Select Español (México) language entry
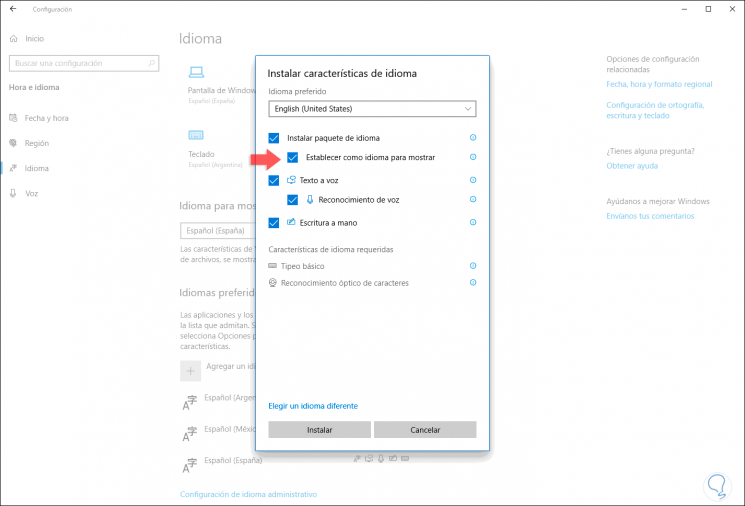This screenshot has height=506, width=745. [219, 433]
